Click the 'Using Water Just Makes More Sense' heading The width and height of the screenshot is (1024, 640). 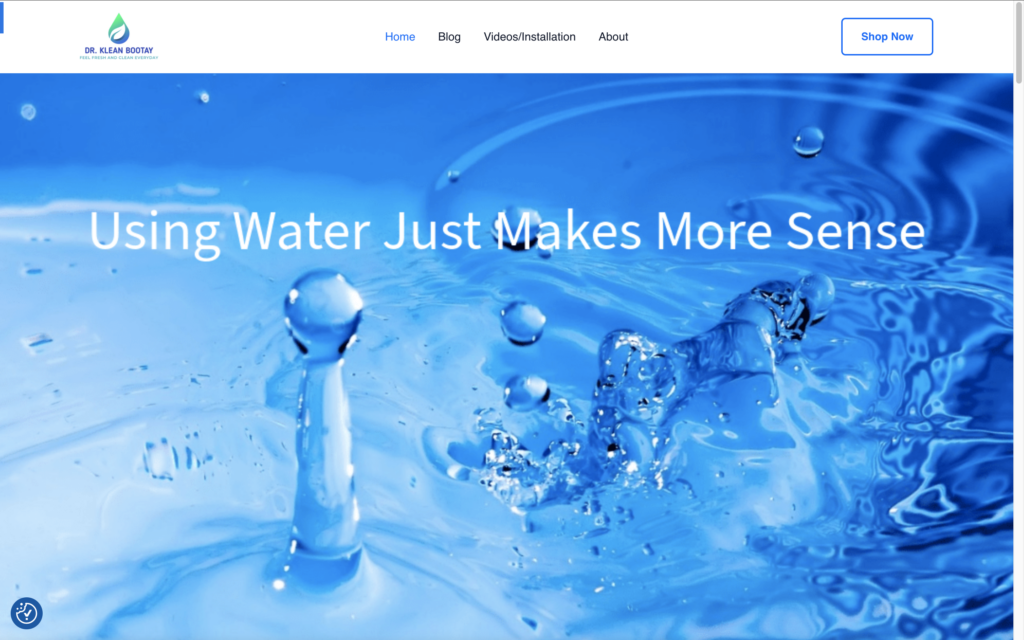point(507,231)
